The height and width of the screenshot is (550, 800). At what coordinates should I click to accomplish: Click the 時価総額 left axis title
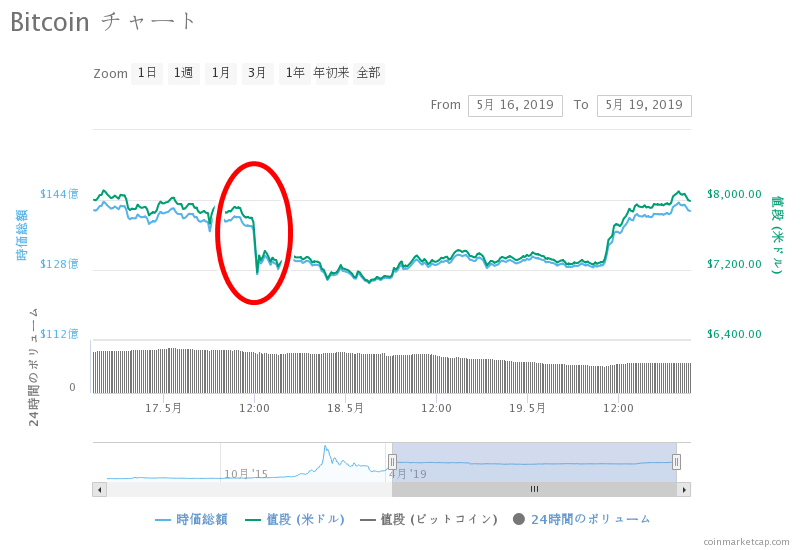click(22, 235)
